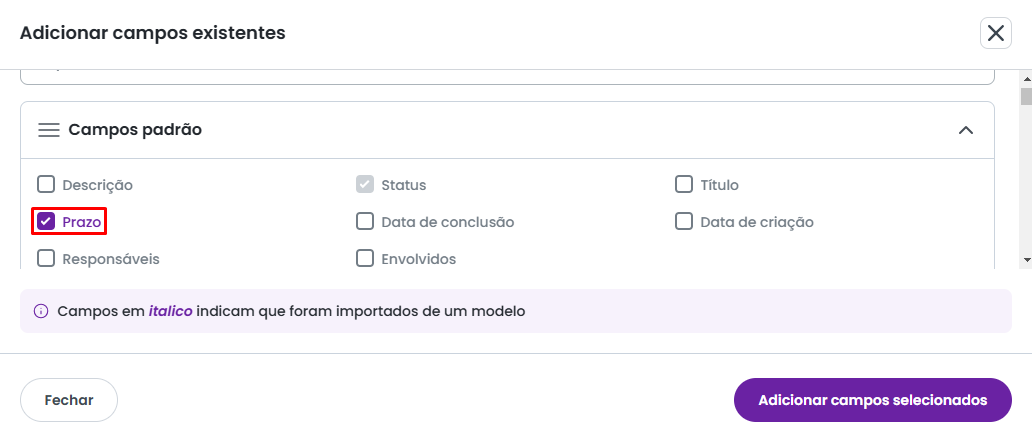Click the hamburger icon beside Campos padrão
The image size is (1032, 443).
pyautogui.click(x=49, y=130)
